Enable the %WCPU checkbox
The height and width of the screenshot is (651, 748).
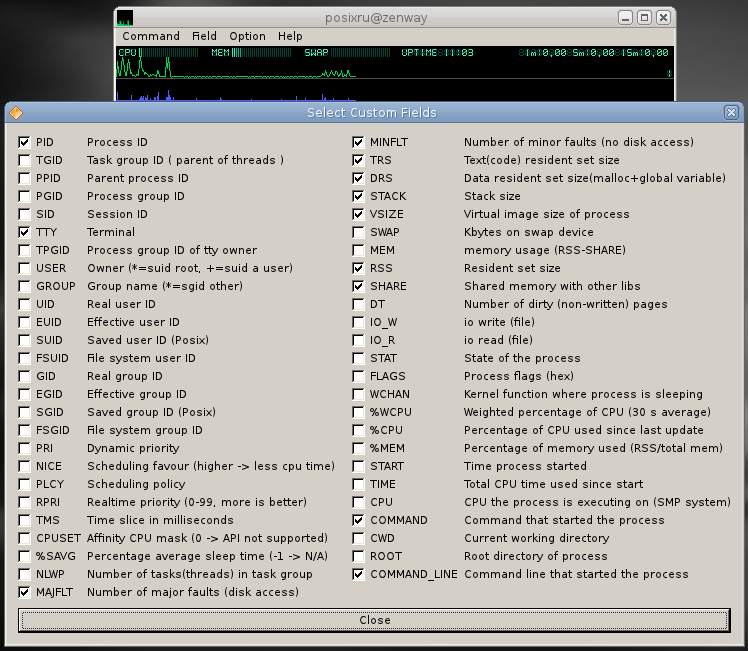pos(358,412)
